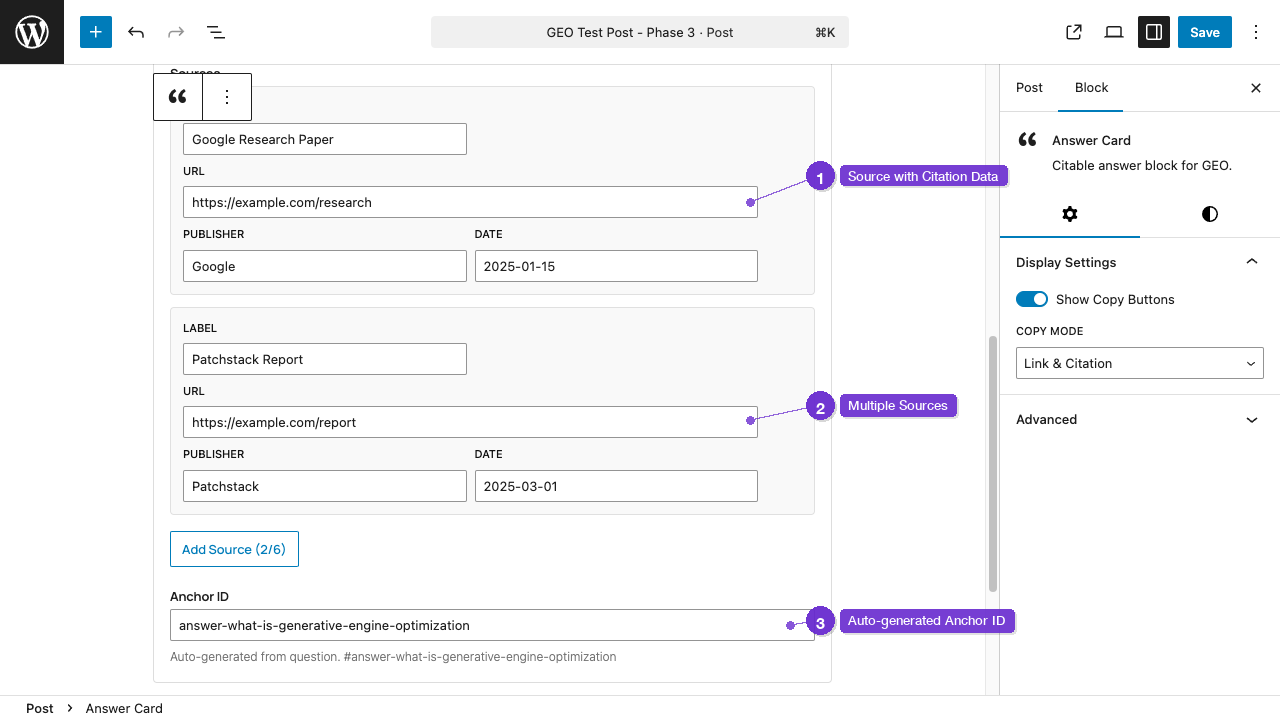Open the block options three-dot menu

tap(226, 96)
